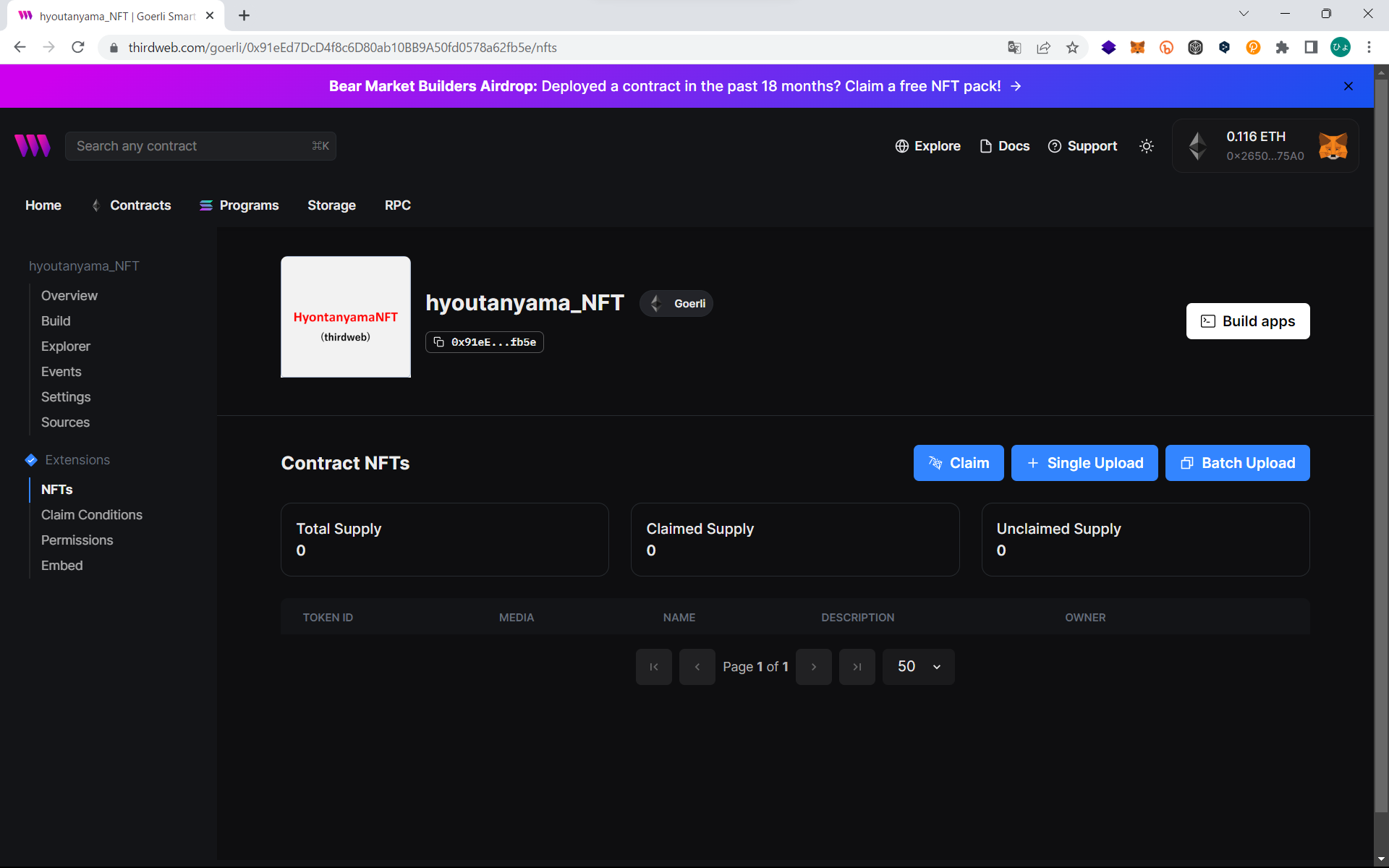
Task: Open the Contracts navigation tab
Action: (140, 205)
